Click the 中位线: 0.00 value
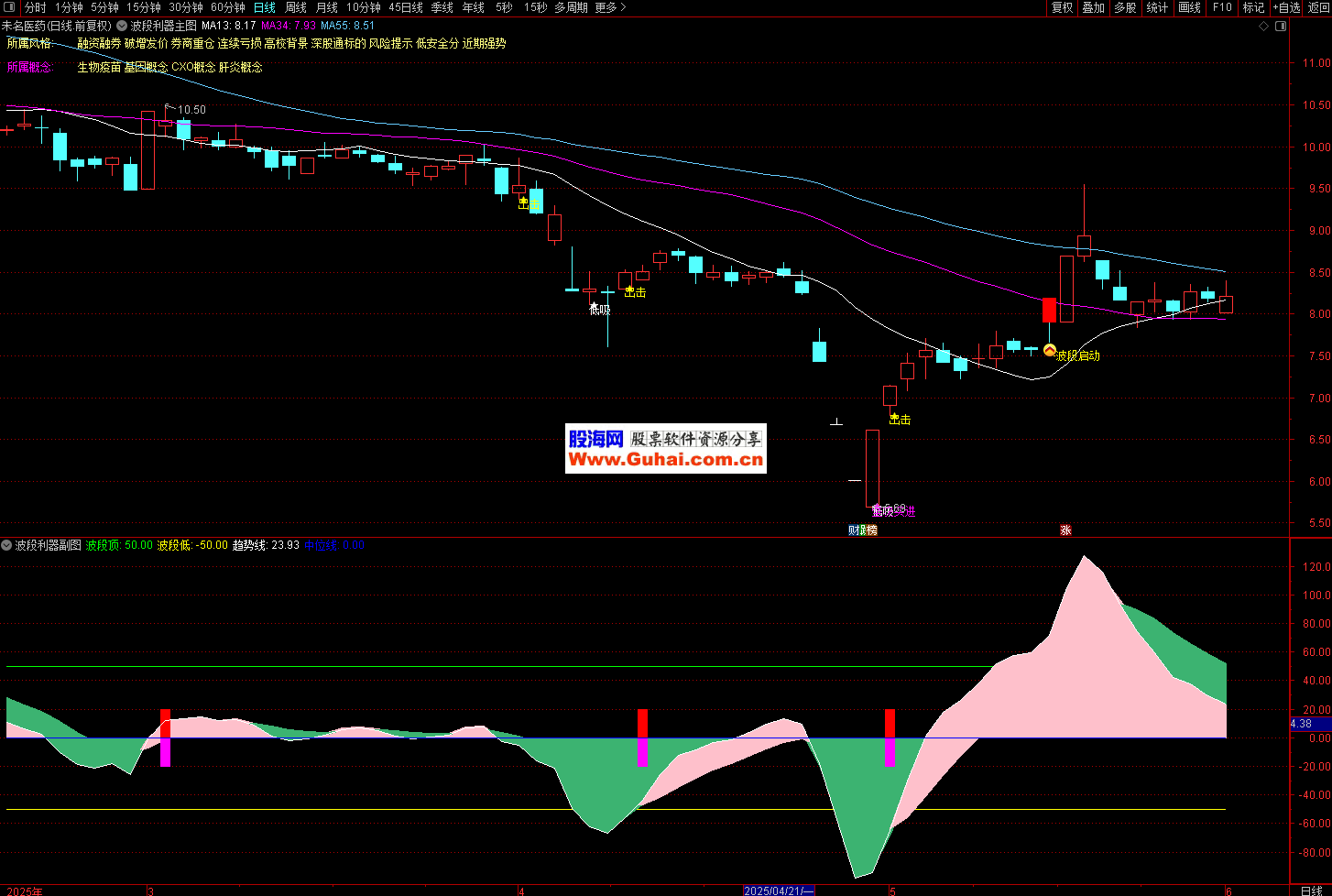Viewport: 1332px width, 896px height. pos(334,545)
